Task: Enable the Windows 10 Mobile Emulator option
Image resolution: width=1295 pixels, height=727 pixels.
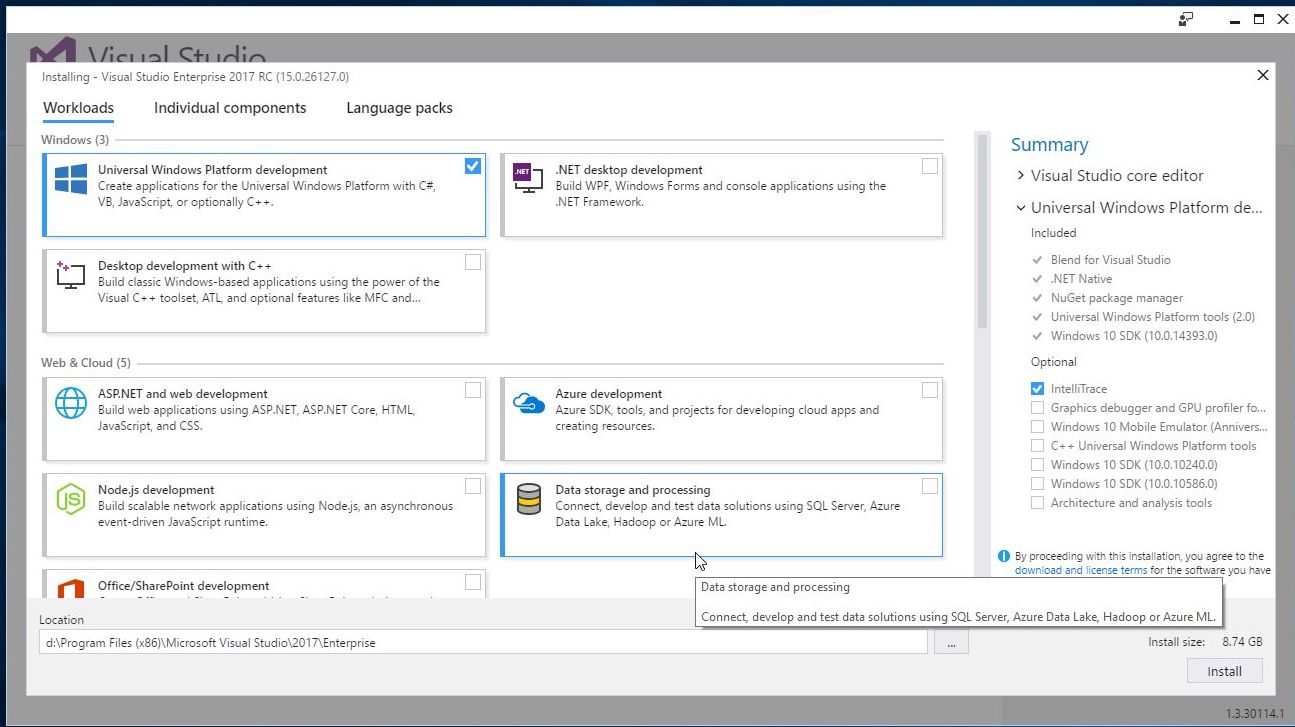Action: tap(1037, 427)
